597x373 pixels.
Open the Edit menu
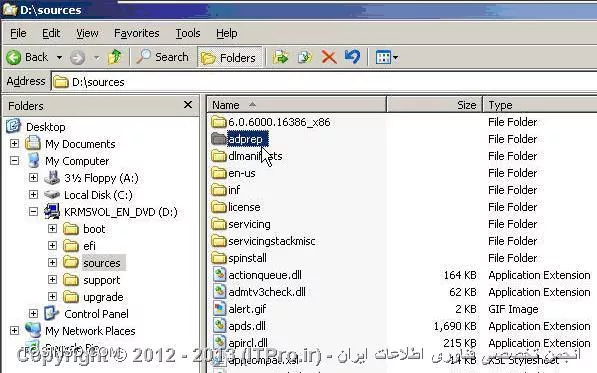tap(51, 33)
